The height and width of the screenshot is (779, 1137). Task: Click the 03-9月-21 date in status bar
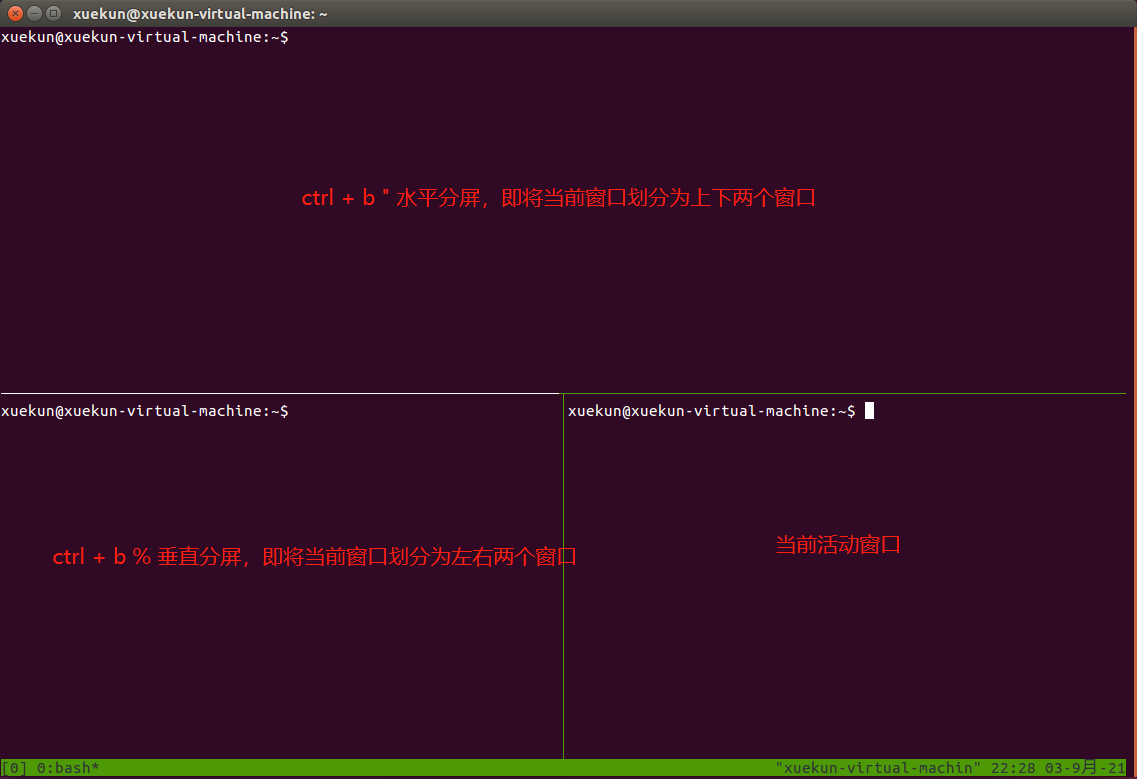(x=1085, y=768)
